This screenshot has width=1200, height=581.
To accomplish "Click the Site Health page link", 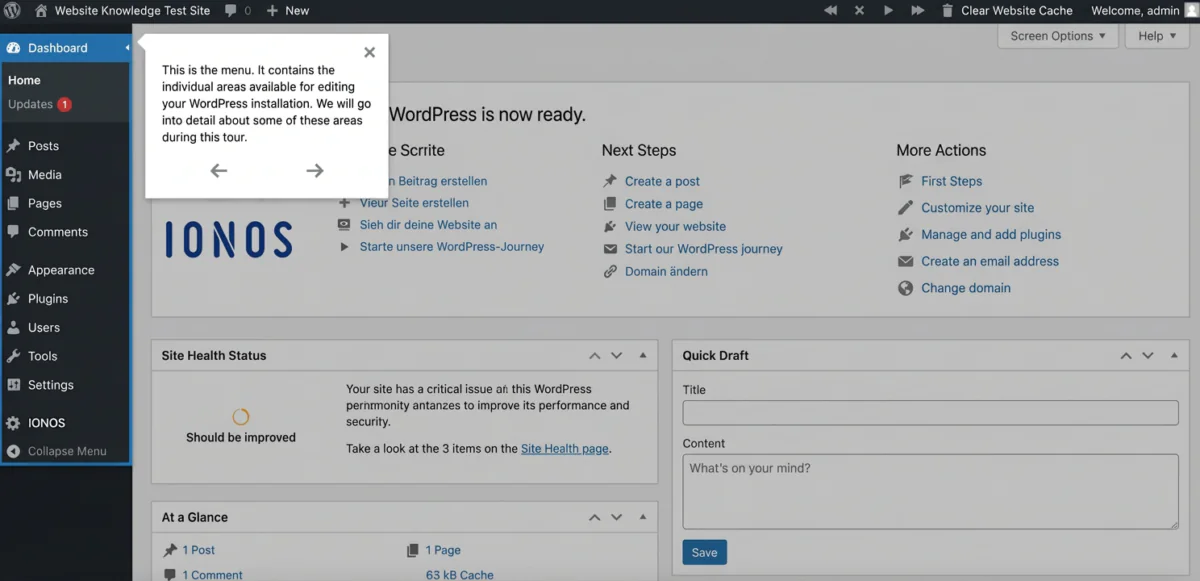I will (564, 449).
